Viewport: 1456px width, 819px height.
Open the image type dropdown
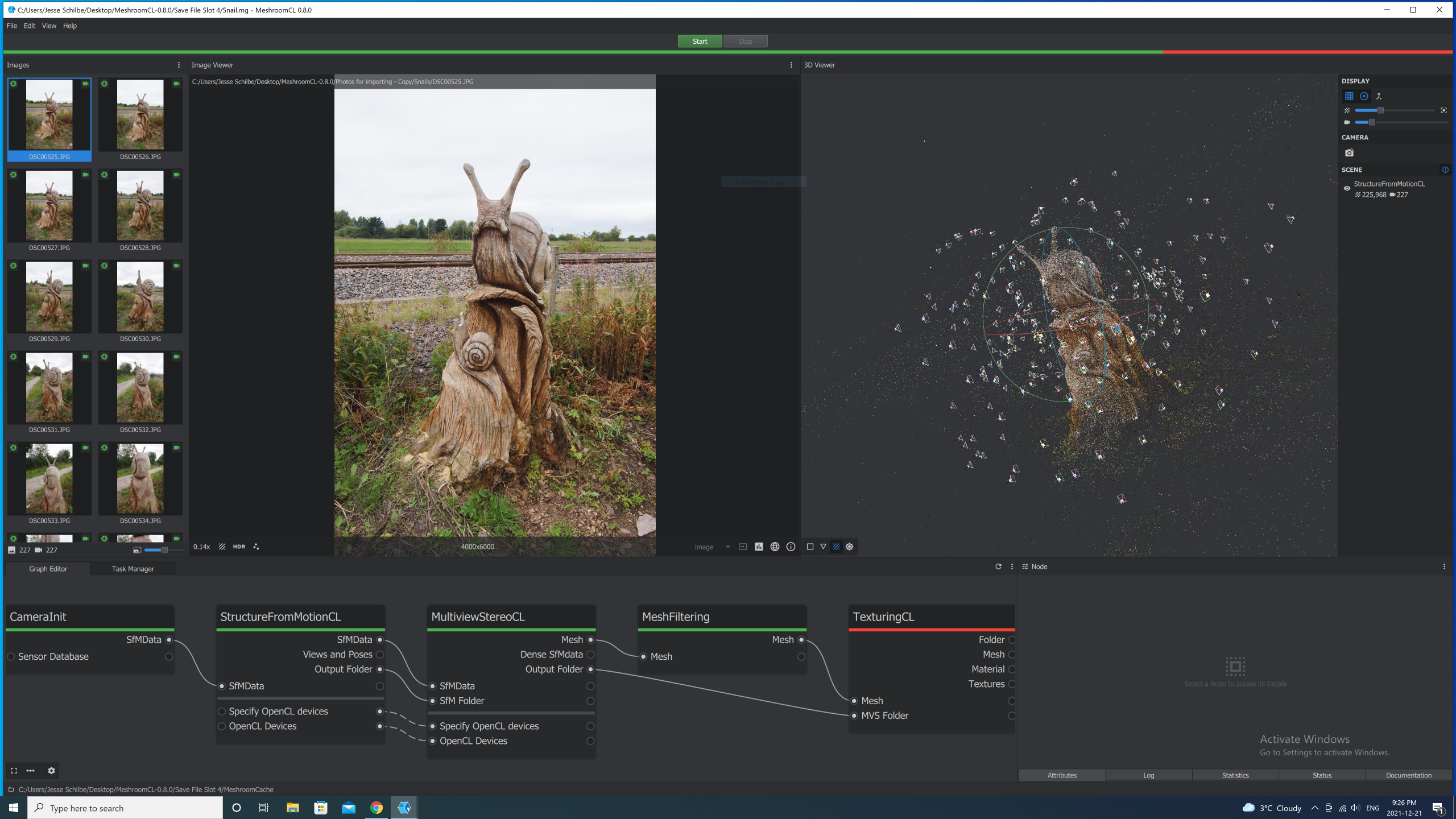coord(712,547)
